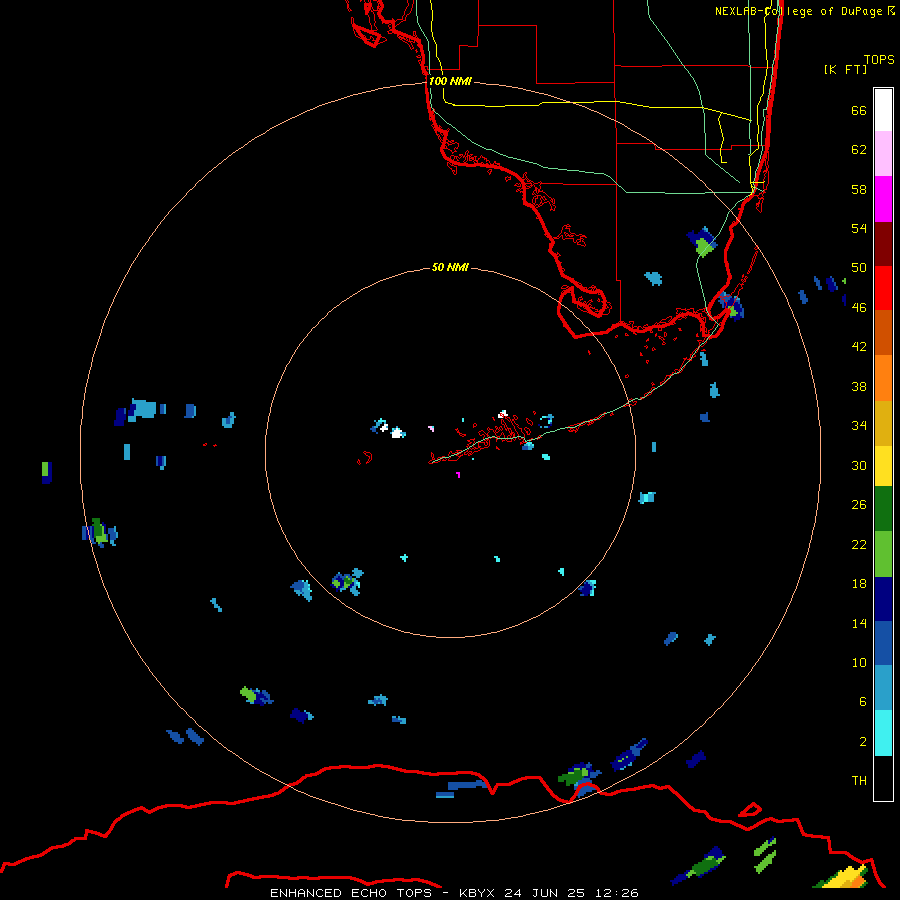
Task: Click the legend value 2
Action: point(862,742)
